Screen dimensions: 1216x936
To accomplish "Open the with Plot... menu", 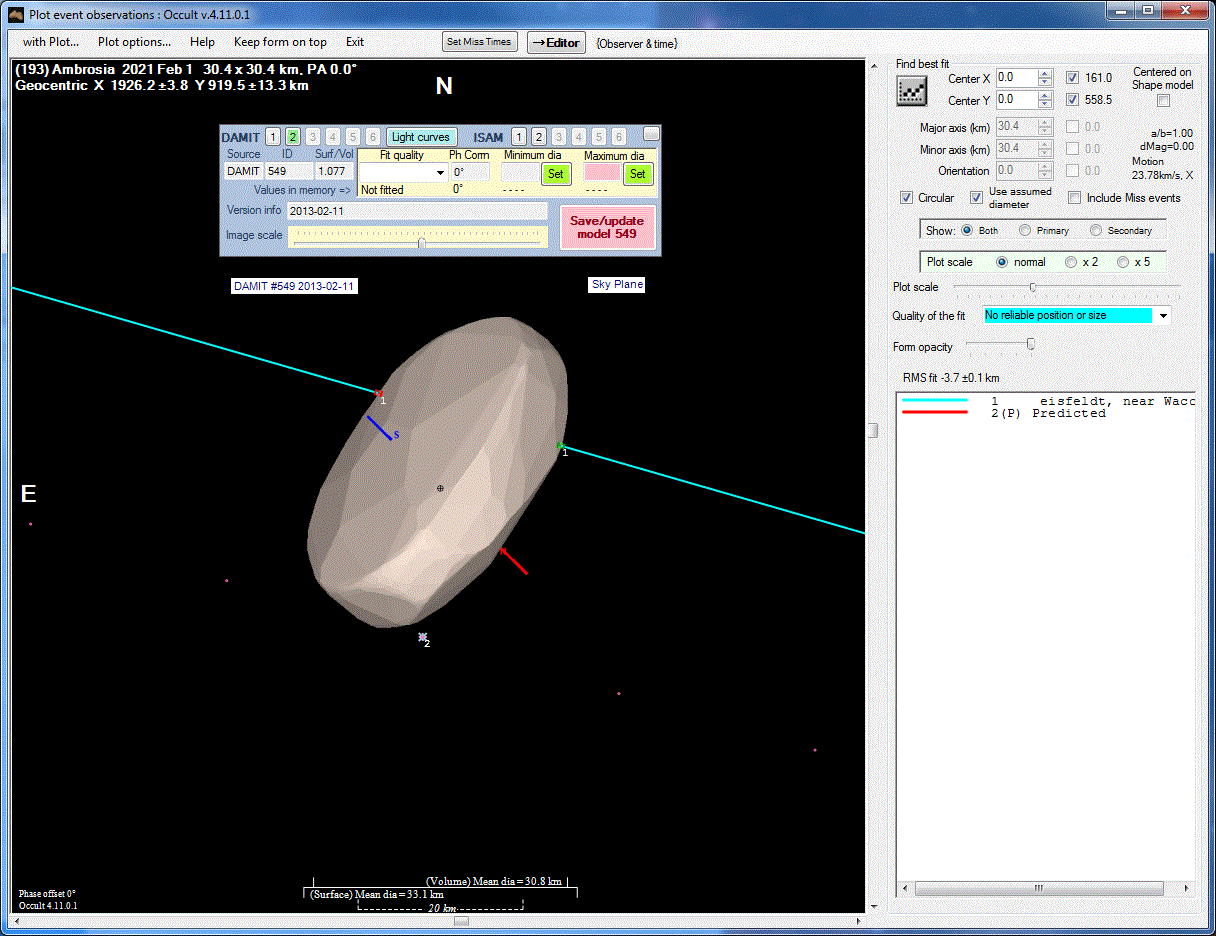I will [52, 42].
